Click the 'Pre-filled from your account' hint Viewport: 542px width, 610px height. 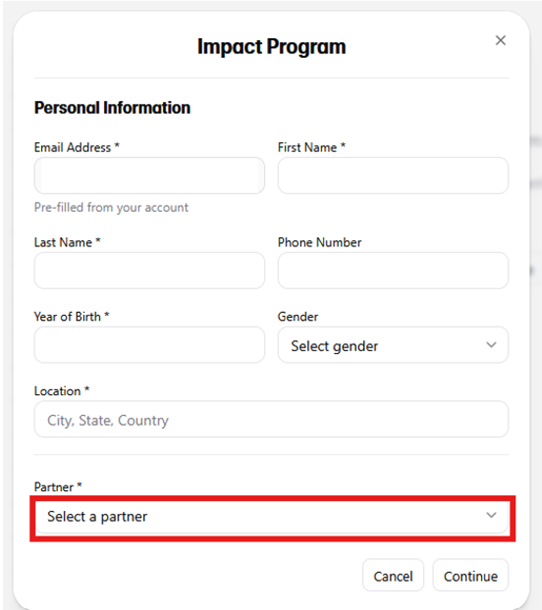(111, 207)
